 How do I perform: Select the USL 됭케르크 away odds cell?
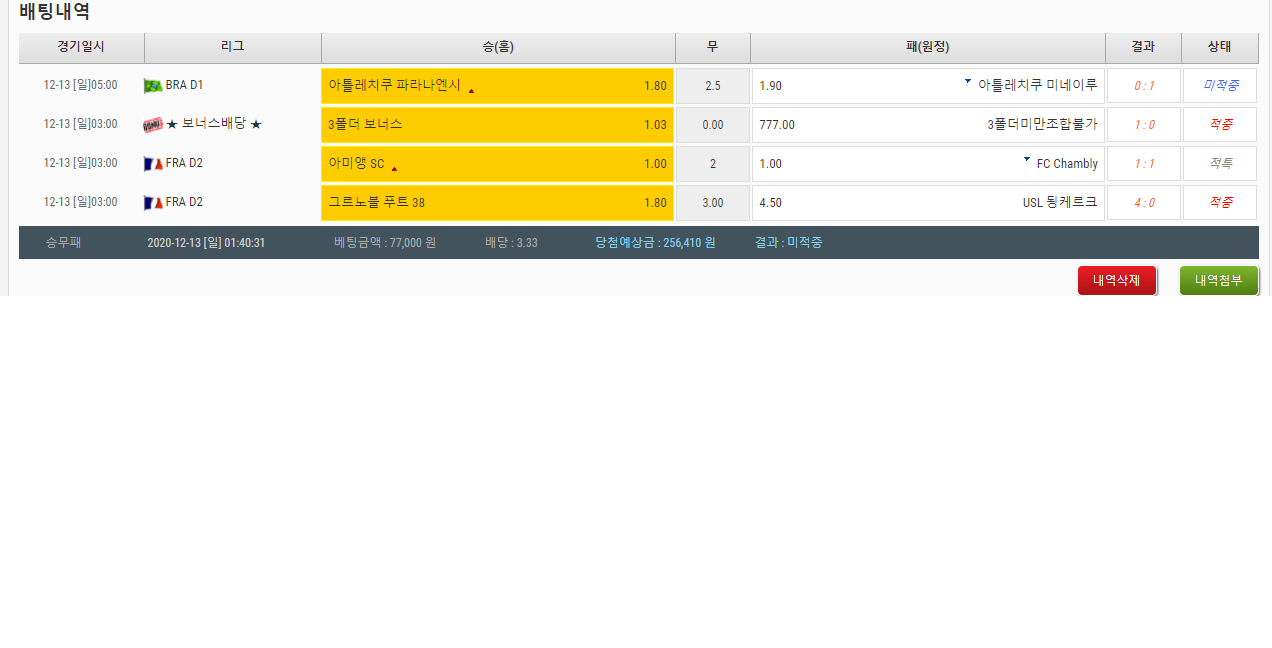[x=927, y=203]
